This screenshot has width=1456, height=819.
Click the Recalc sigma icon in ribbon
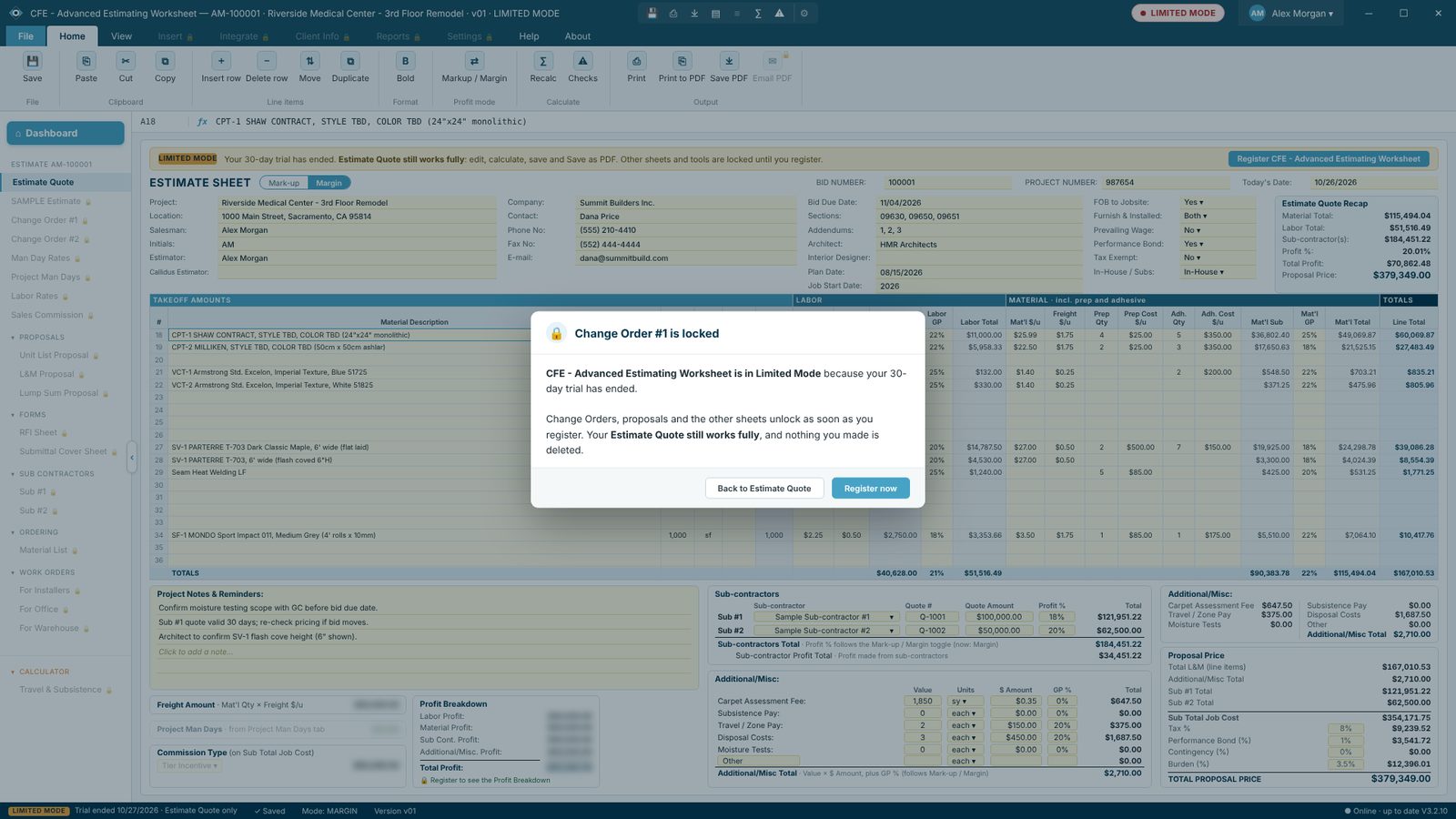(543, 61)
